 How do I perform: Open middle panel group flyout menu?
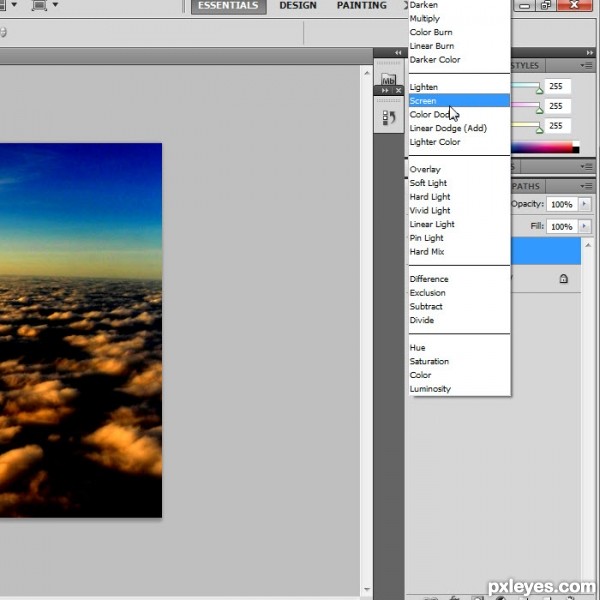click(x=586, y=166)
